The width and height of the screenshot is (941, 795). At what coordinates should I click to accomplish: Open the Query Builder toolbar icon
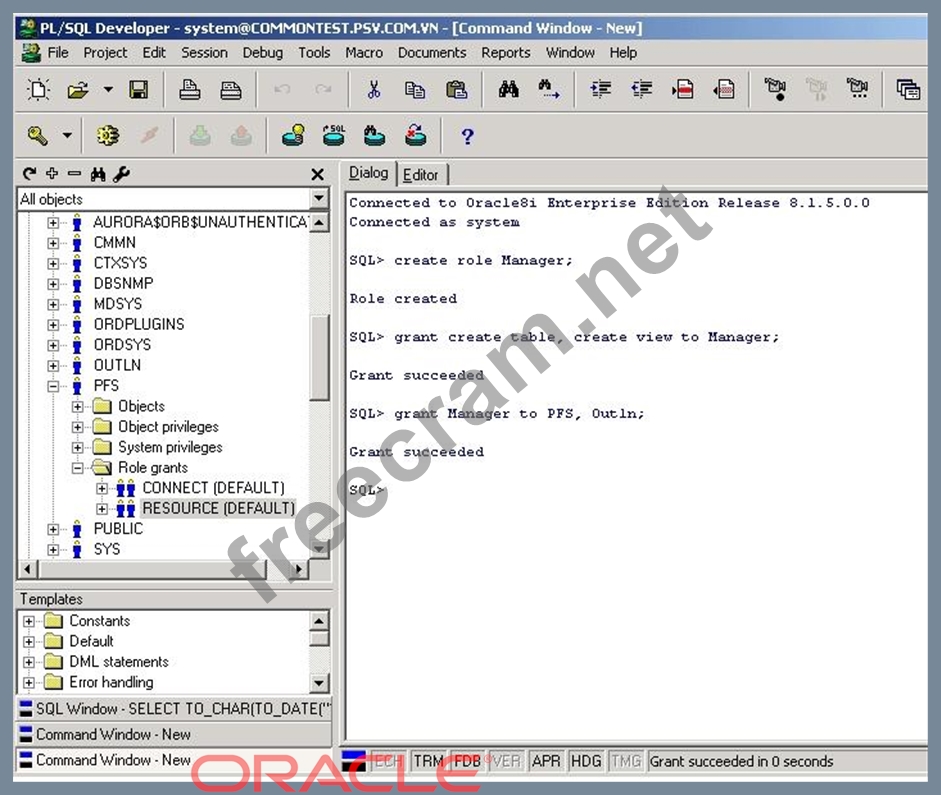click(x=293, y=136)
